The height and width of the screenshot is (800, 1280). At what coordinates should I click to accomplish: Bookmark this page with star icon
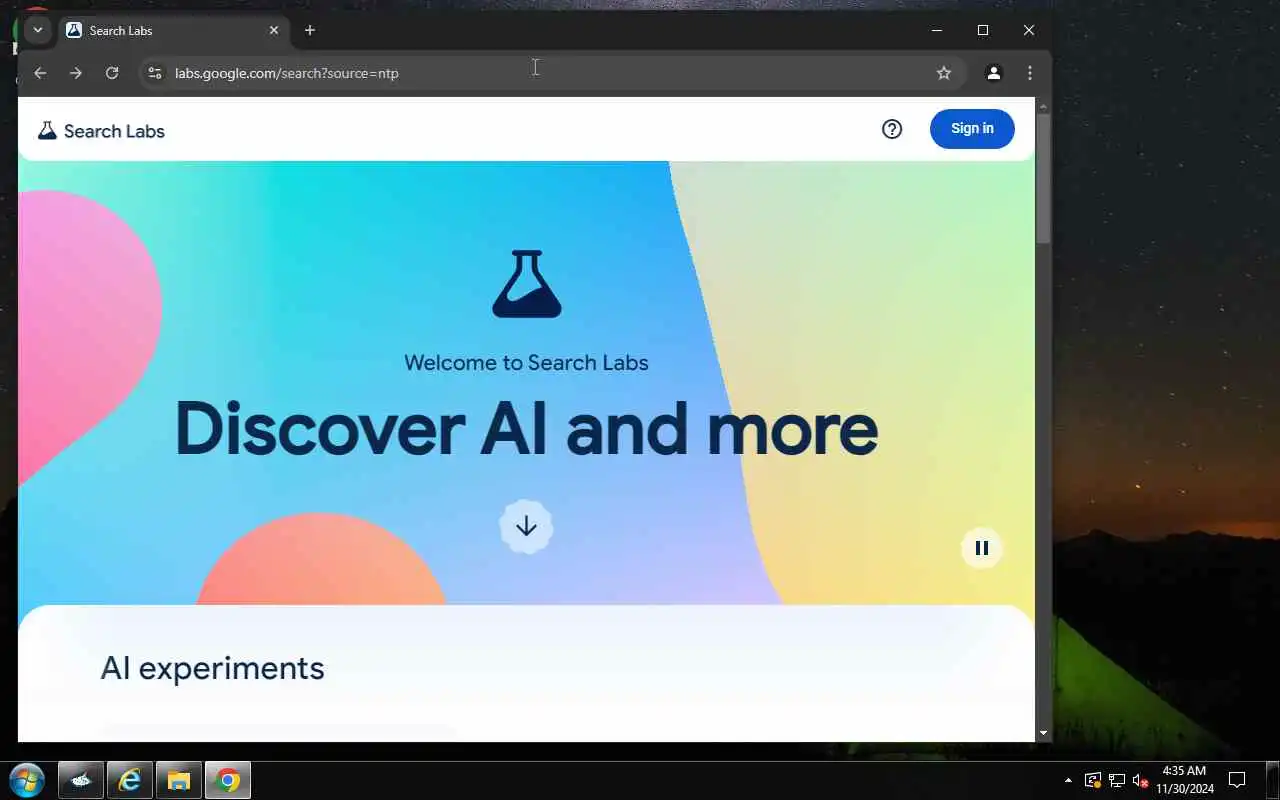tap(943, 73)
